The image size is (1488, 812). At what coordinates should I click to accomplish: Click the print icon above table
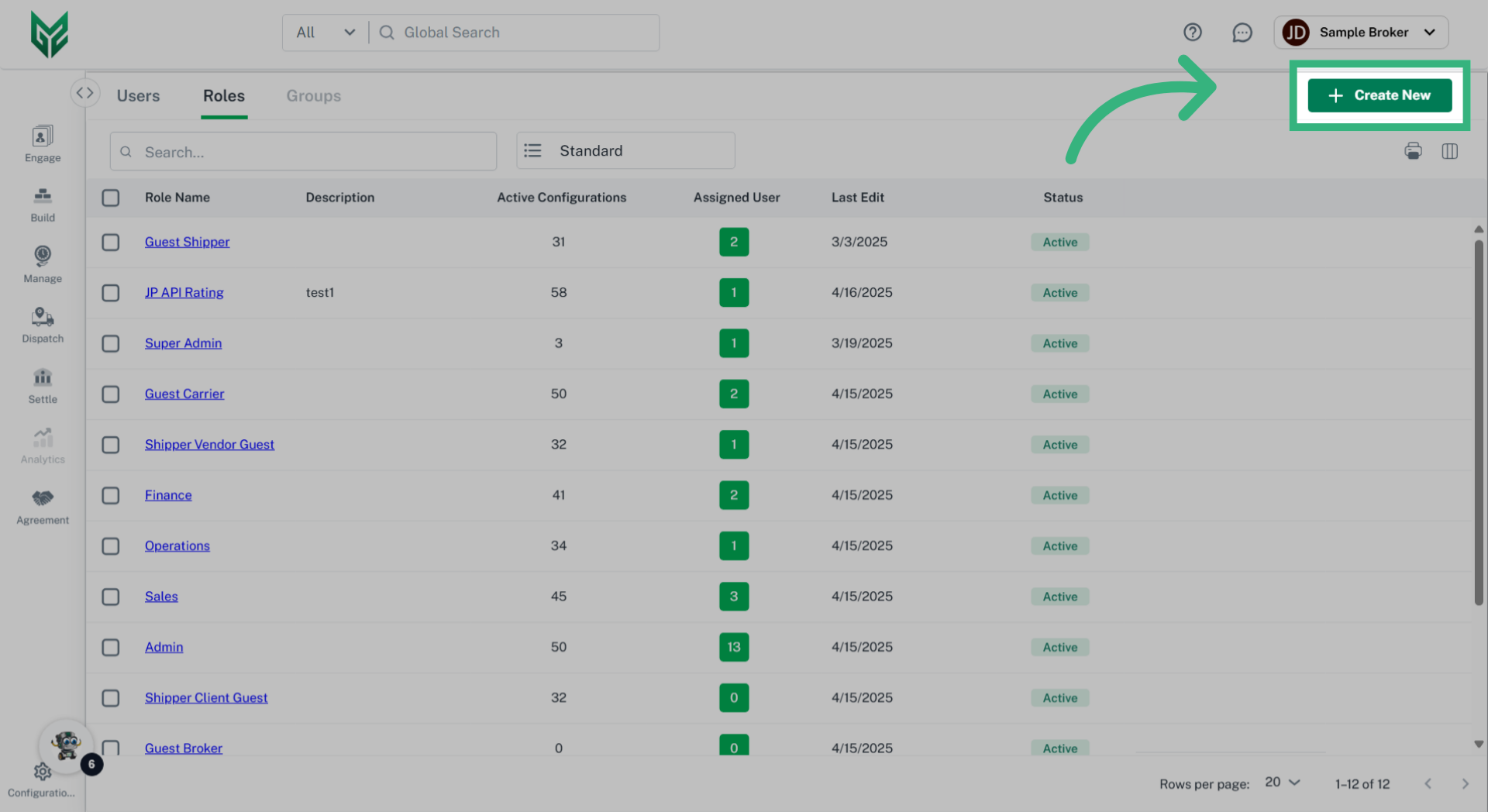pos(1413,151)
